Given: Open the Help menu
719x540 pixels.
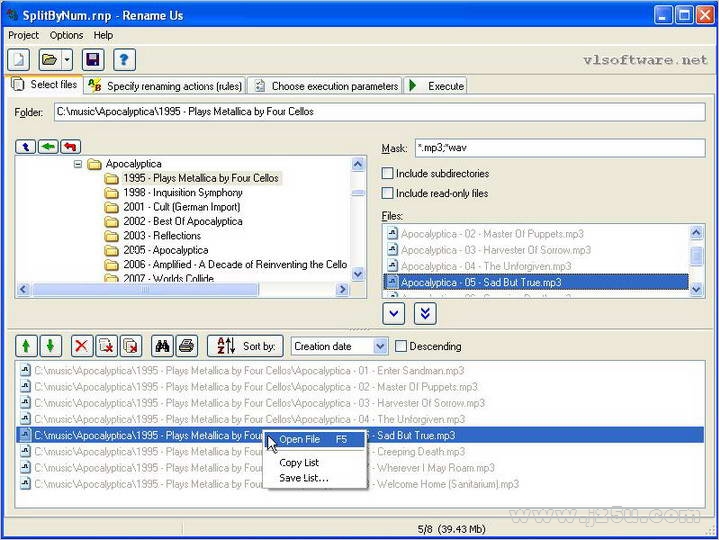Looking at the screenshot, I should click(x=103, y=35).
